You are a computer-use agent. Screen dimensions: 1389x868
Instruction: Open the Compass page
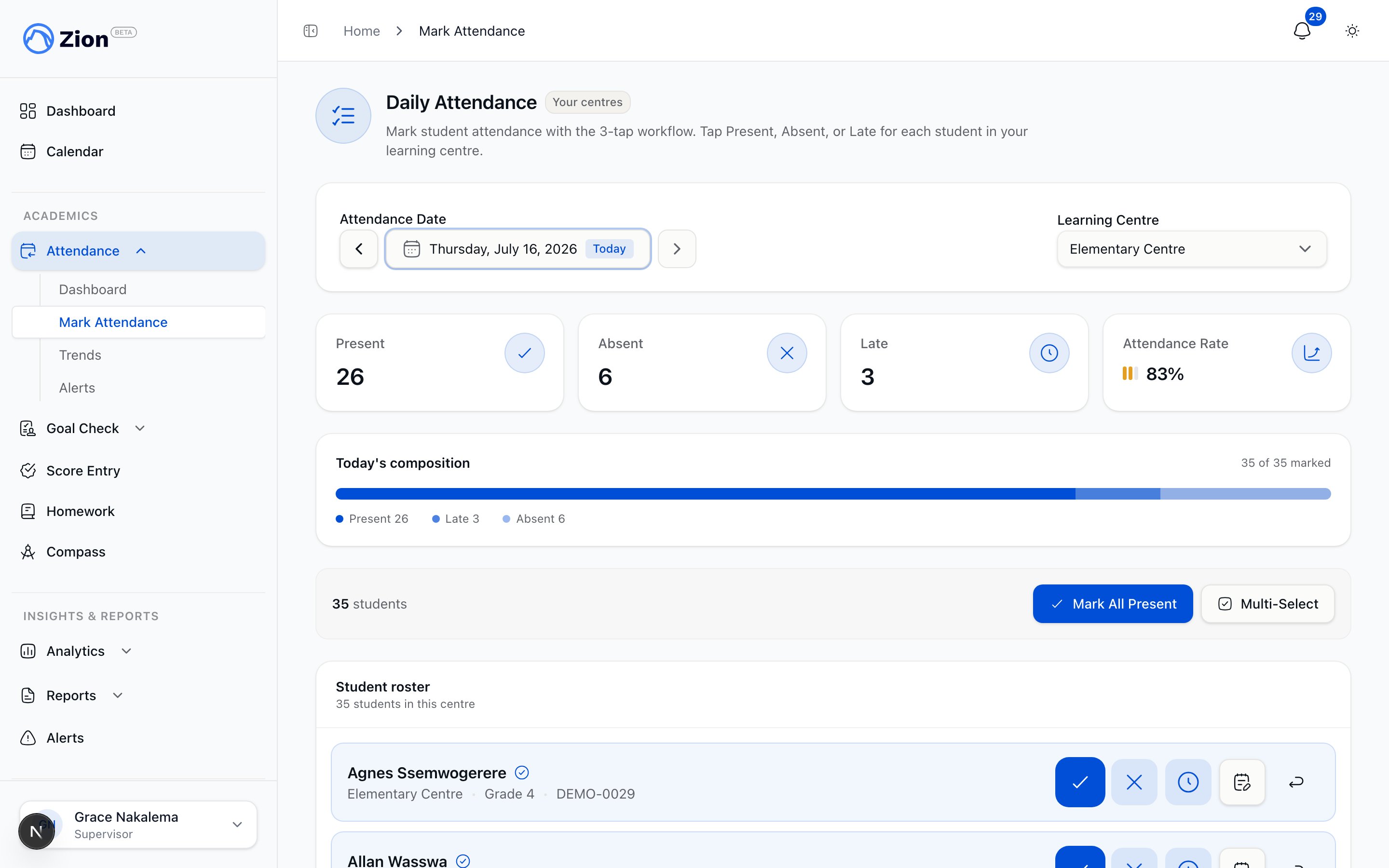coord(76,552)
